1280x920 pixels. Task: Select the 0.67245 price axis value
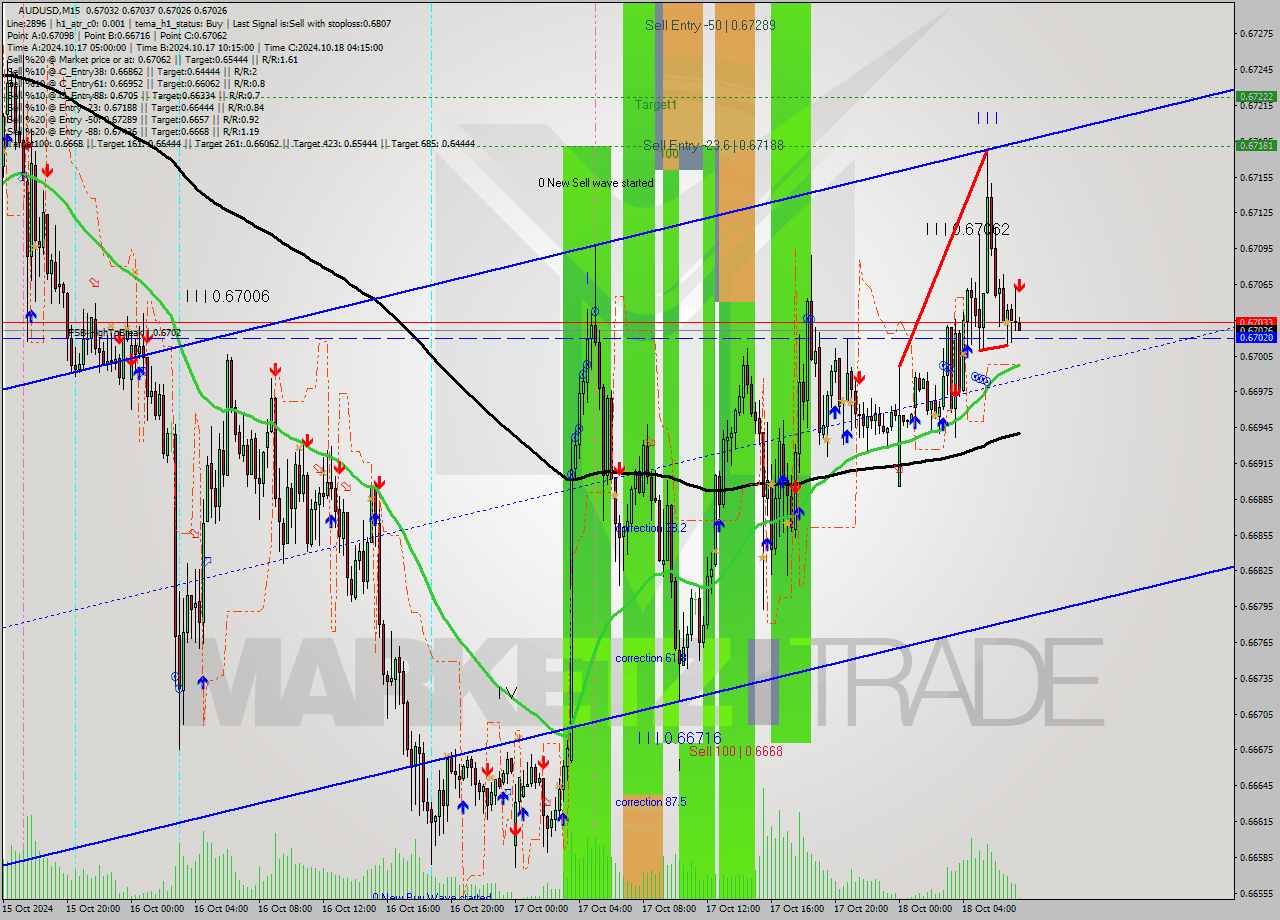1256,70
